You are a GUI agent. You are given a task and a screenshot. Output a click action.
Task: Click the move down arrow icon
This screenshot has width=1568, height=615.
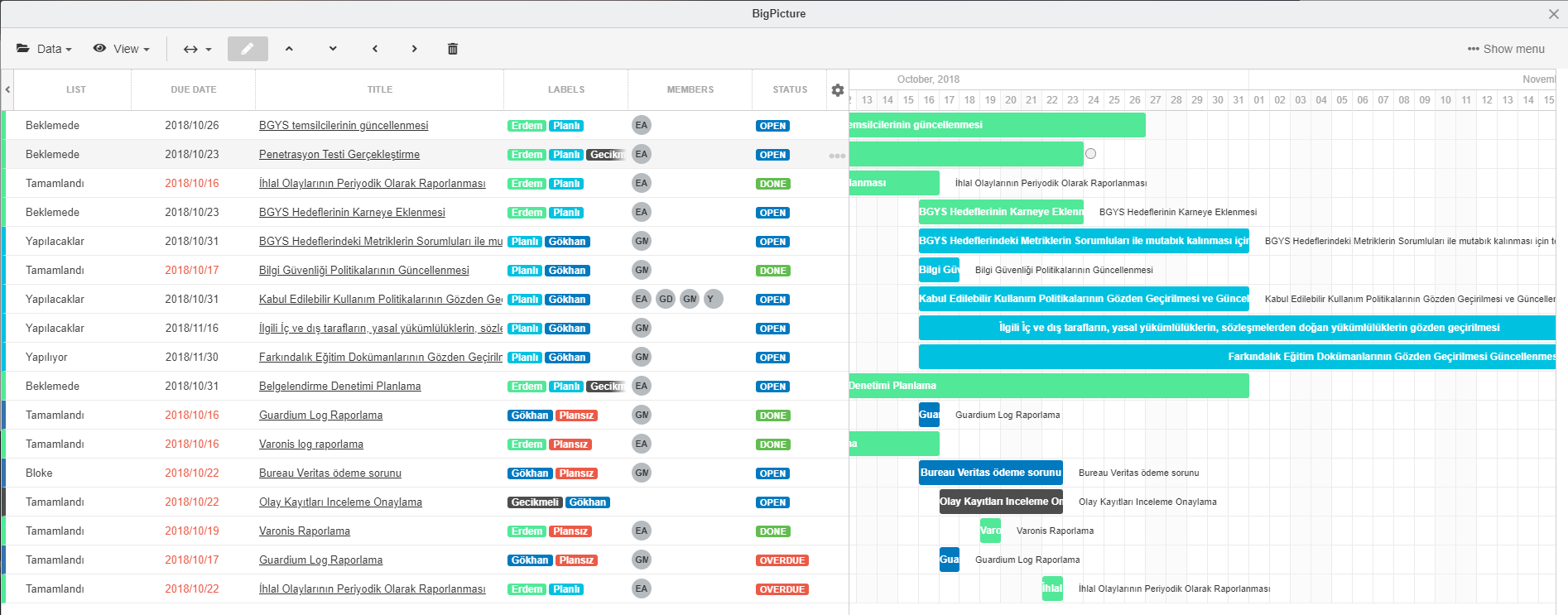[333, 49]
